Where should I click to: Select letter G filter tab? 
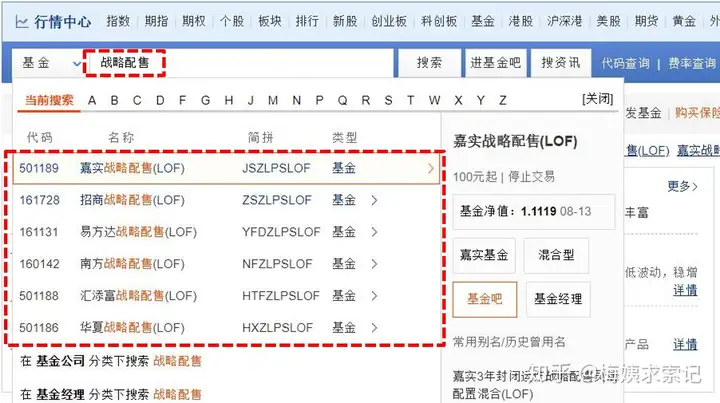[206, 101]
